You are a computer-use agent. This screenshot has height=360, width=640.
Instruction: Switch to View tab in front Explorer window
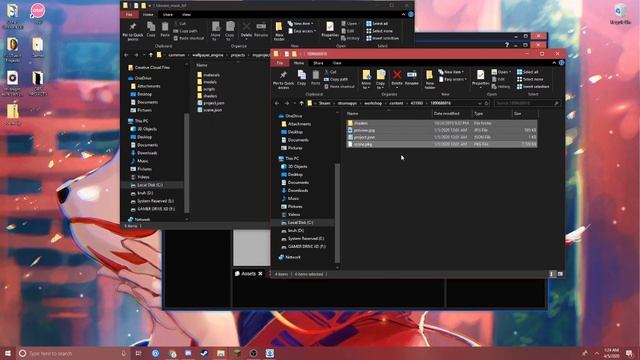[337, 63]
